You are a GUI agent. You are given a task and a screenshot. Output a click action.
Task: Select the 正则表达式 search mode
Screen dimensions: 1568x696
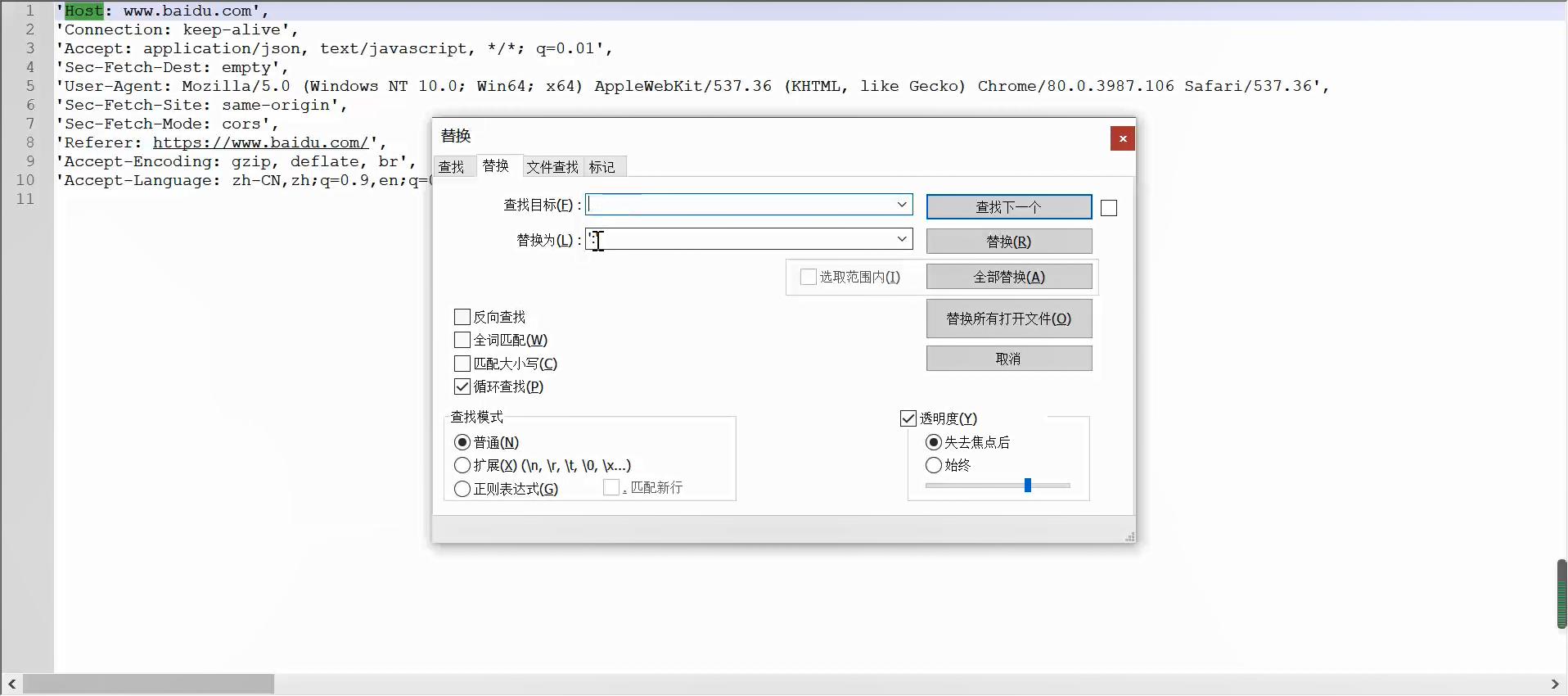point(462,489)
